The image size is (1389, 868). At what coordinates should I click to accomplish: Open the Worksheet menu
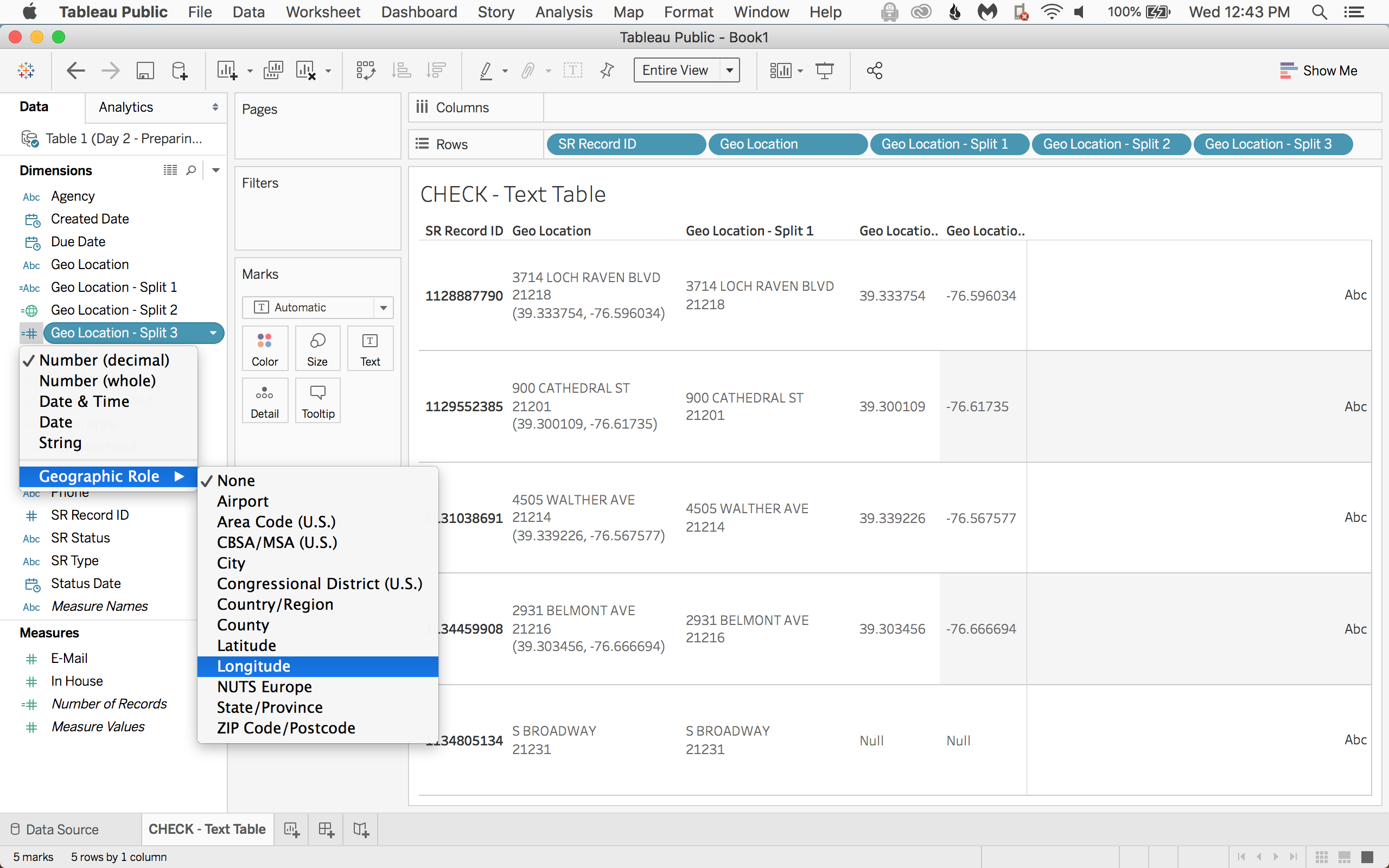[323, 12]
